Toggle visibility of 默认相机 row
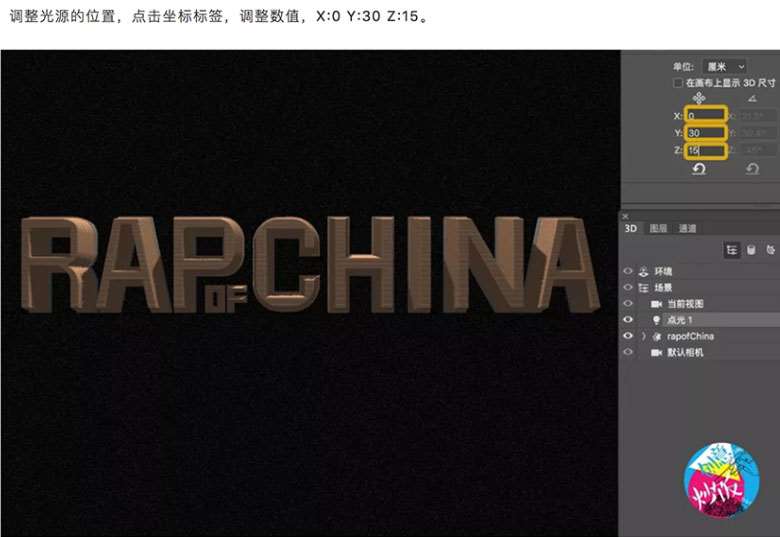780x537 pixels. (628, 352)
